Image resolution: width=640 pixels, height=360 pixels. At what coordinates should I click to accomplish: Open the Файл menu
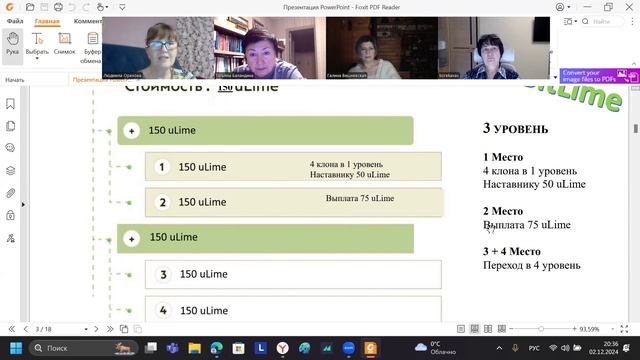coord(15,21)
